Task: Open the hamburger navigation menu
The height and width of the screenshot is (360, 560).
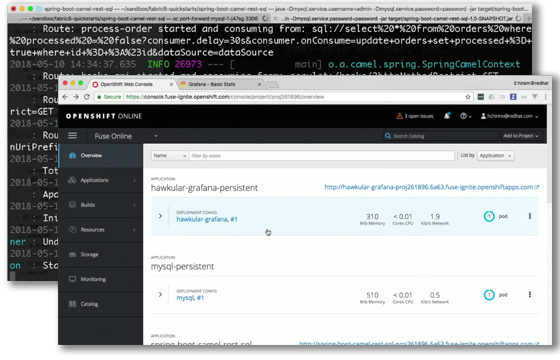Action: coord(72,135)
